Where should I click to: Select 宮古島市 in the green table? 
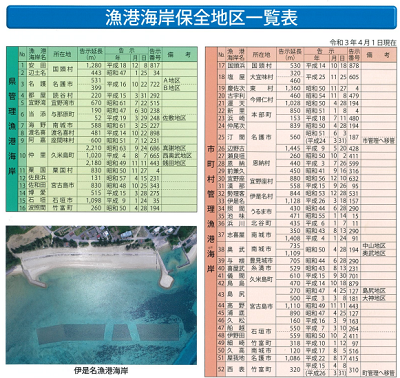62,185
